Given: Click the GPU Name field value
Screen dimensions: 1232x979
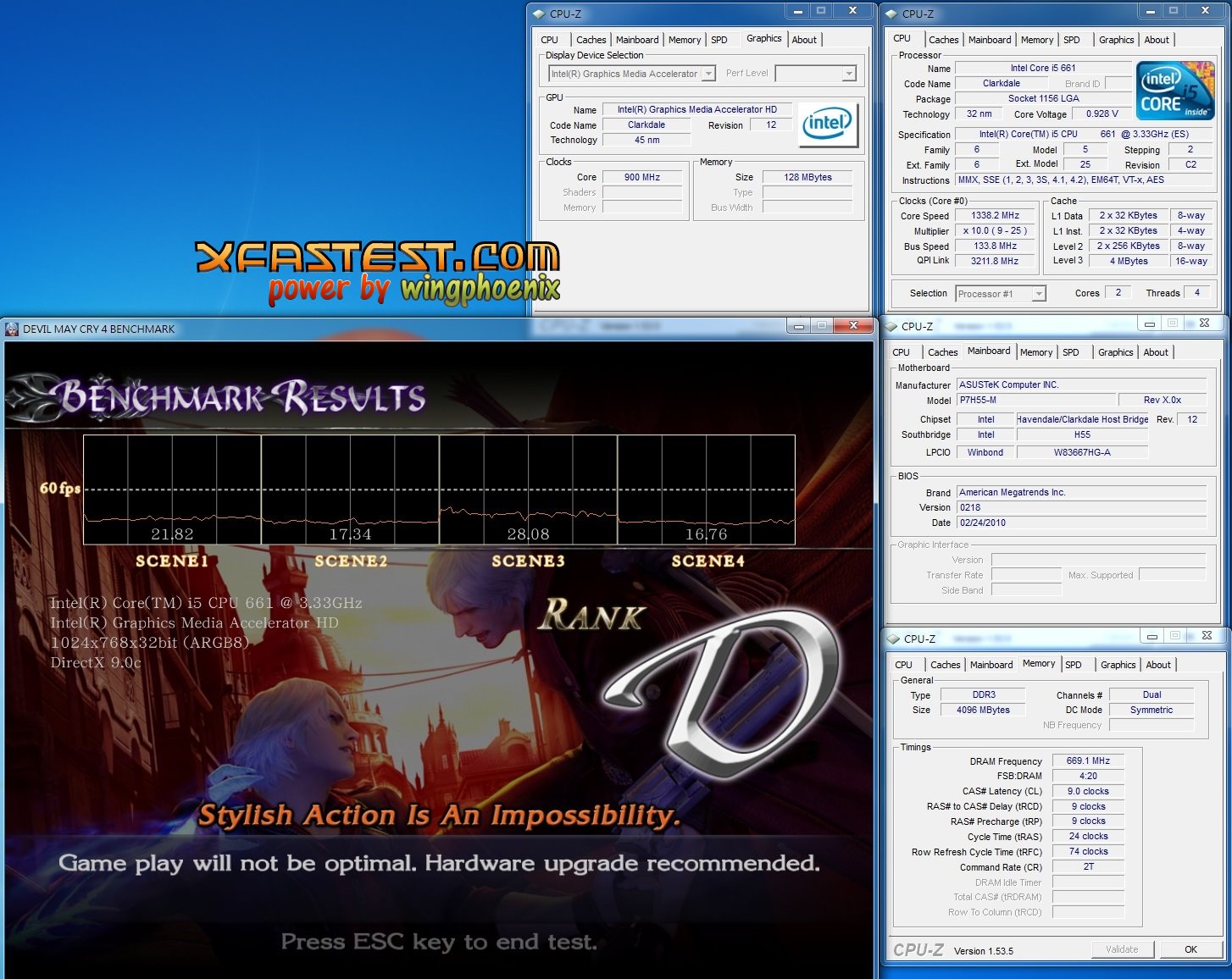Looking at the screenshot, I should 697,109.
